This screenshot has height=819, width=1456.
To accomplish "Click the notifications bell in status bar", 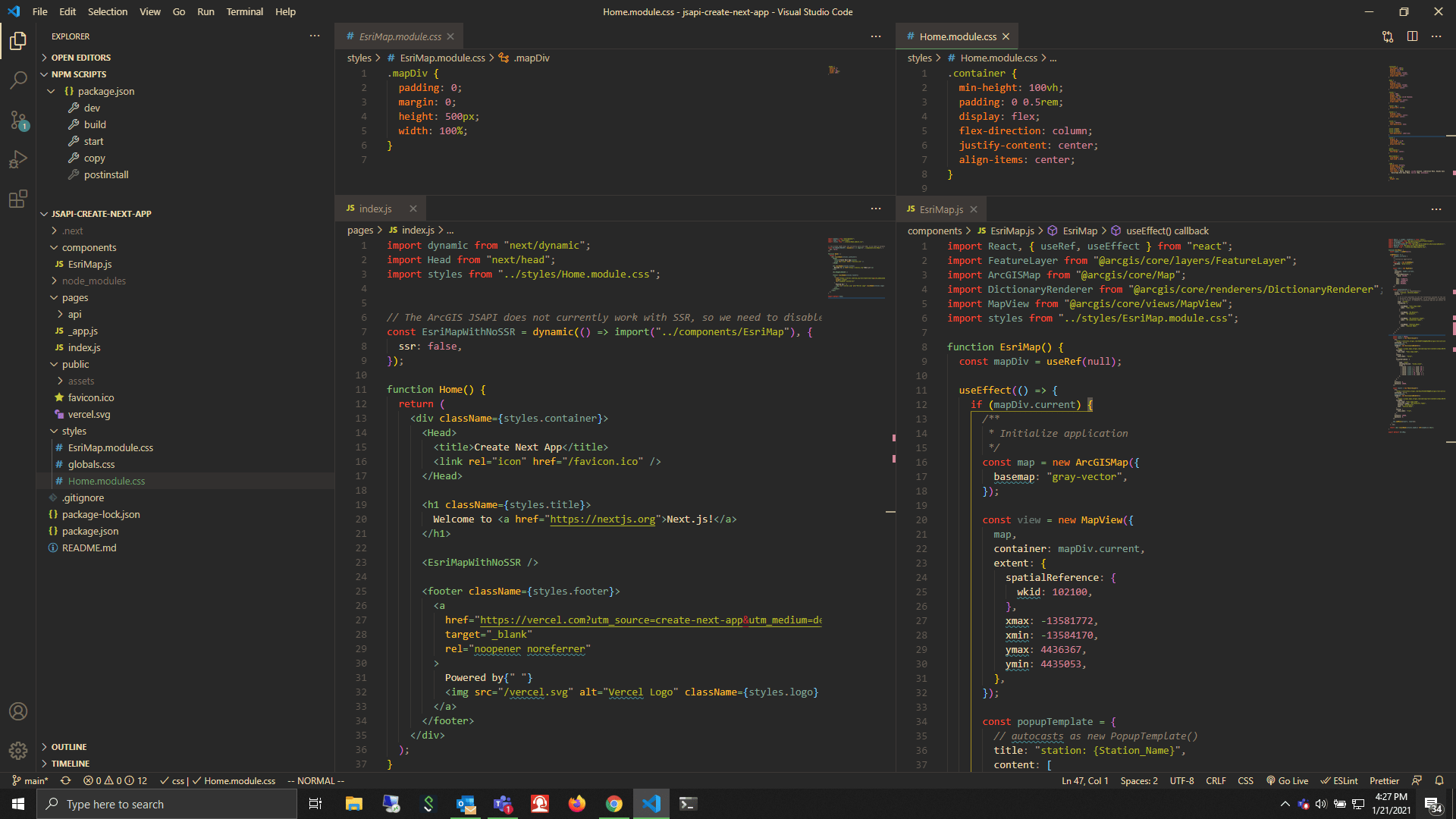I will [x=1439, y=780].
